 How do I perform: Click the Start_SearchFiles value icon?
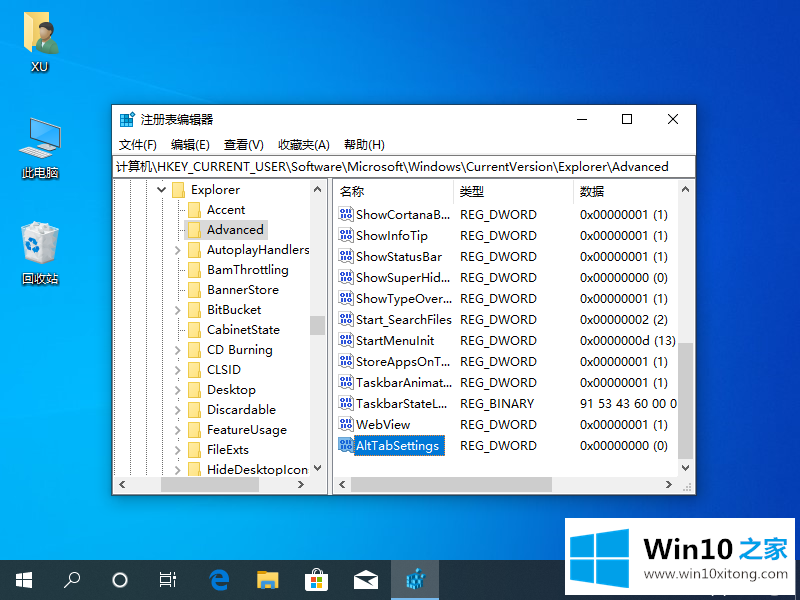(345, 319)
